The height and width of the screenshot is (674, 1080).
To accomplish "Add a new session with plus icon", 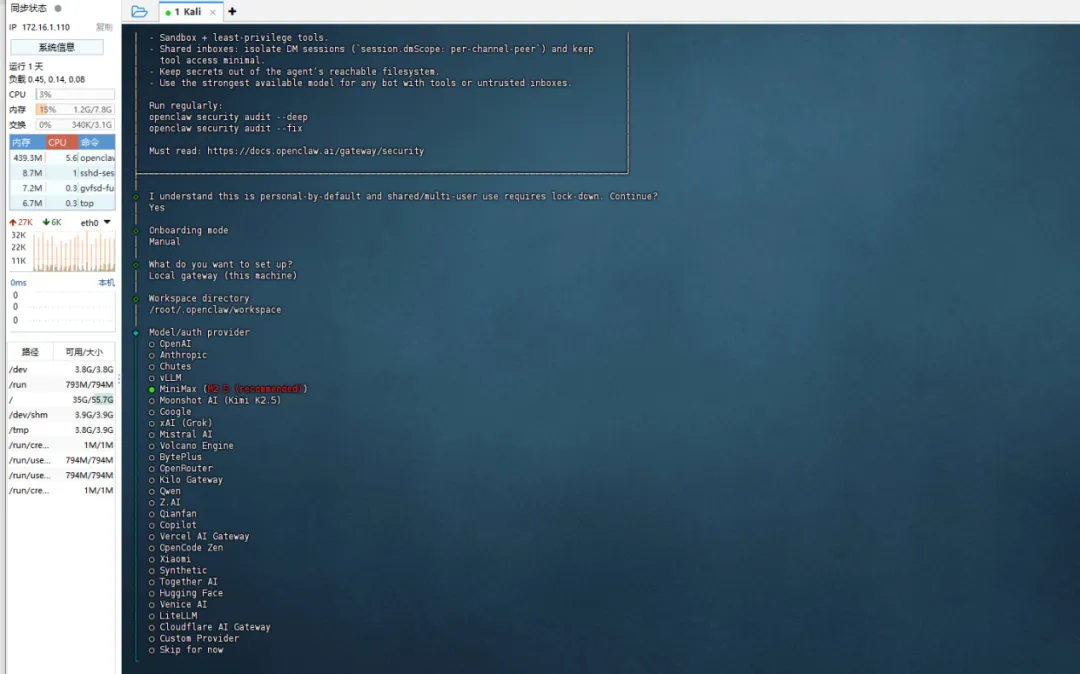I will tap(232, 11).
